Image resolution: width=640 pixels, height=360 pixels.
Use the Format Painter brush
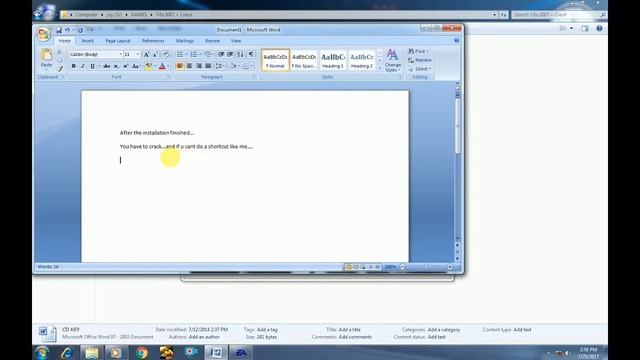[60, 69]
